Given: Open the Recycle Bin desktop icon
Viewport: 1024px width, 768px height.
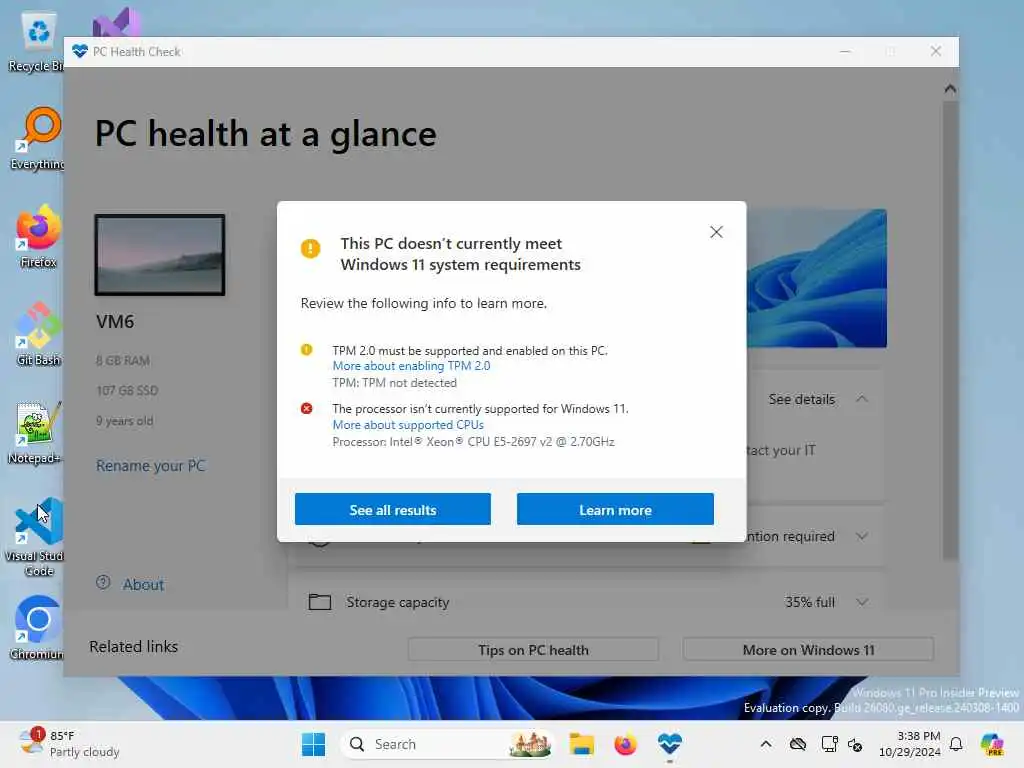Looking at the screenshot, I should [37, 42].
